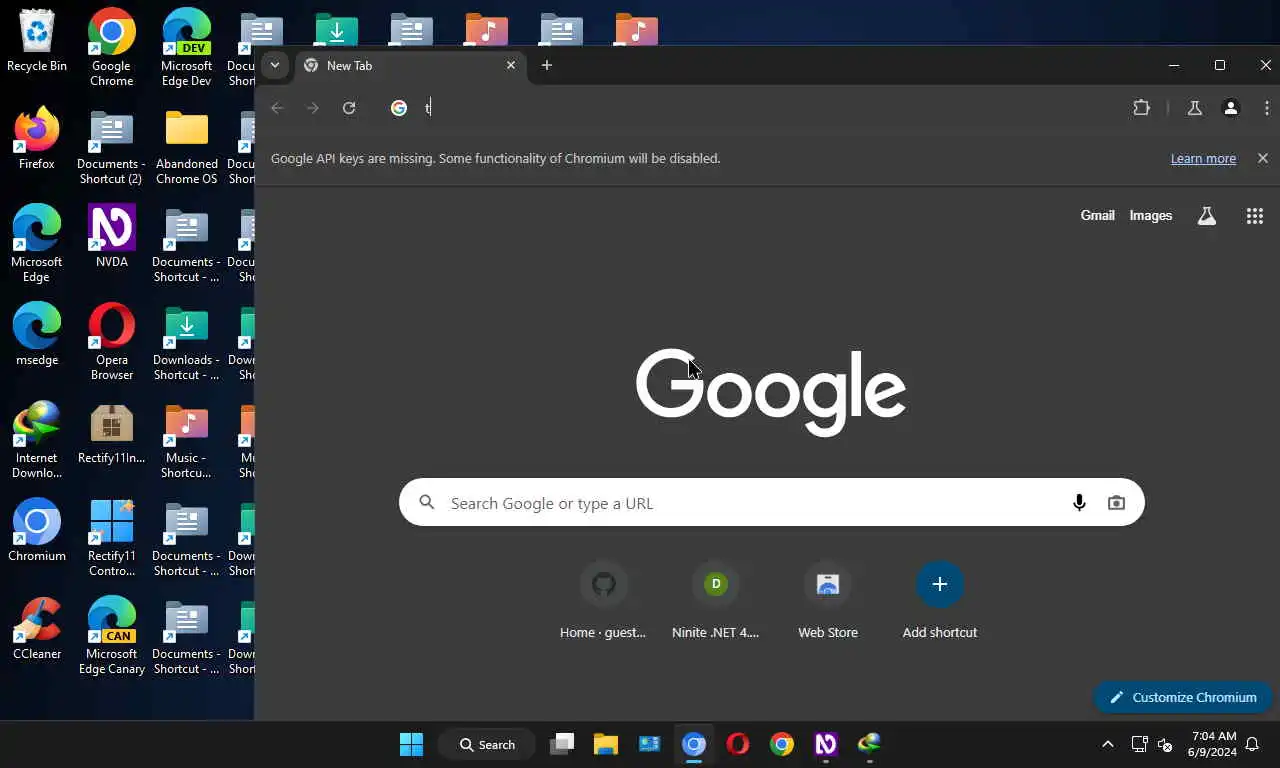The image size is (1280, 768).
Task: Reload the page with the refresh icon
Action: coord(349,108)
